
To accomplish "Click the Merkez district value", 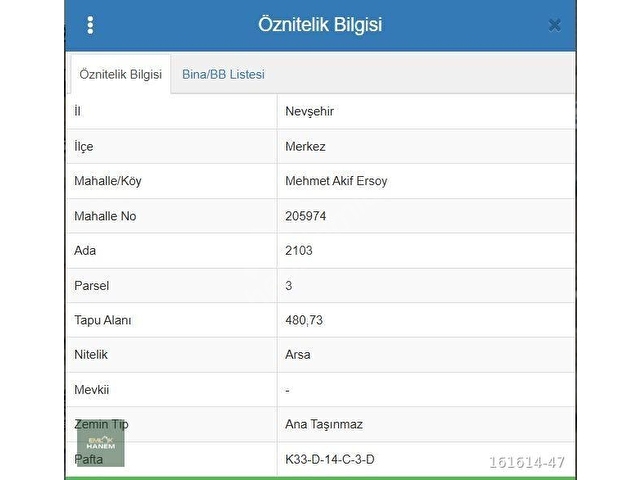I will [x=305, y=147].
